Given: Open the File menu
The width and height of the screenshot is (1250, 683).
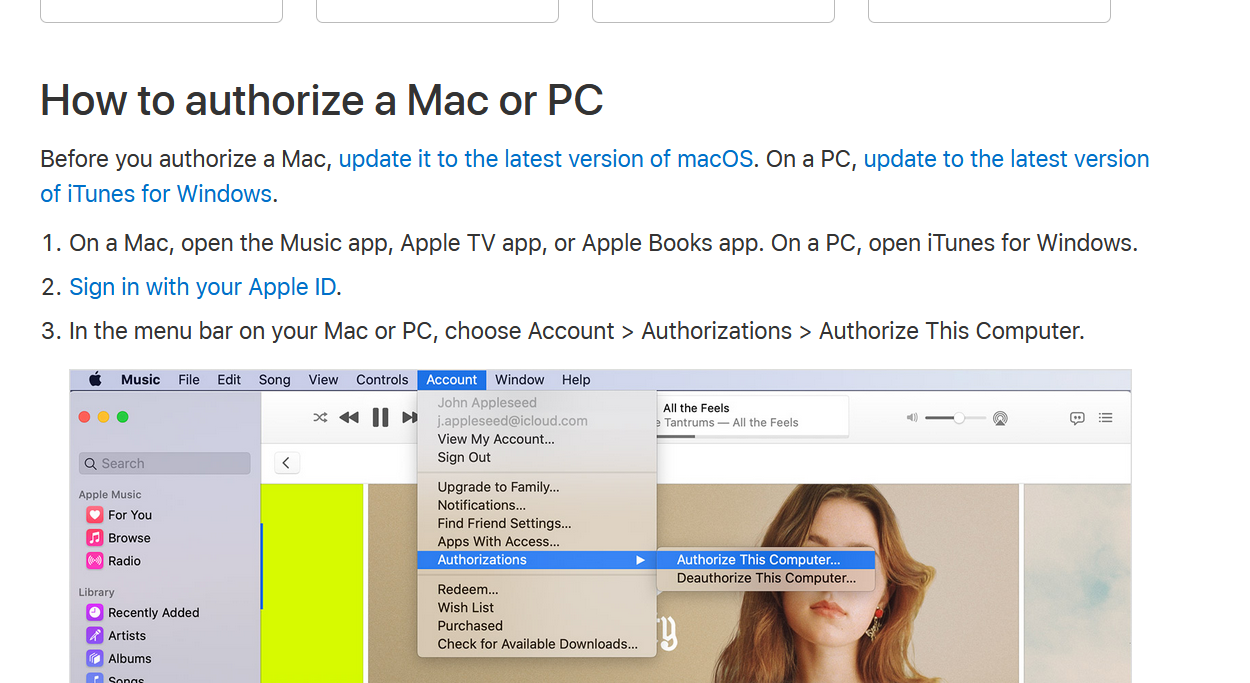Looking at the screenshot, I should pos(189,380).
